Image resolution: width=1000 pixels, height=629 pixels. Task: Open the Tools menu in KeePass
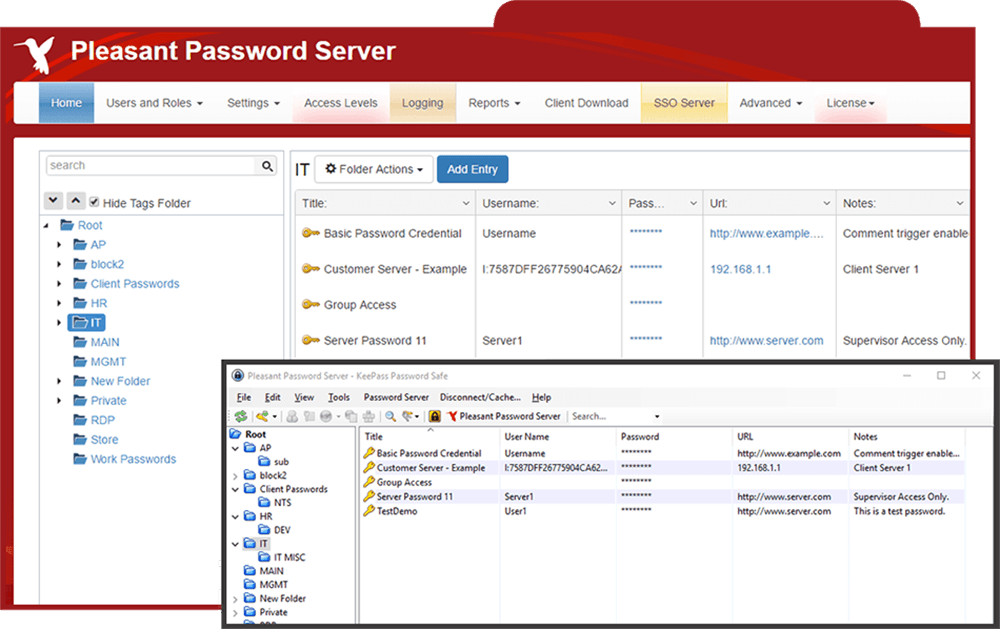pyautogui.click(x=339, y=397)
